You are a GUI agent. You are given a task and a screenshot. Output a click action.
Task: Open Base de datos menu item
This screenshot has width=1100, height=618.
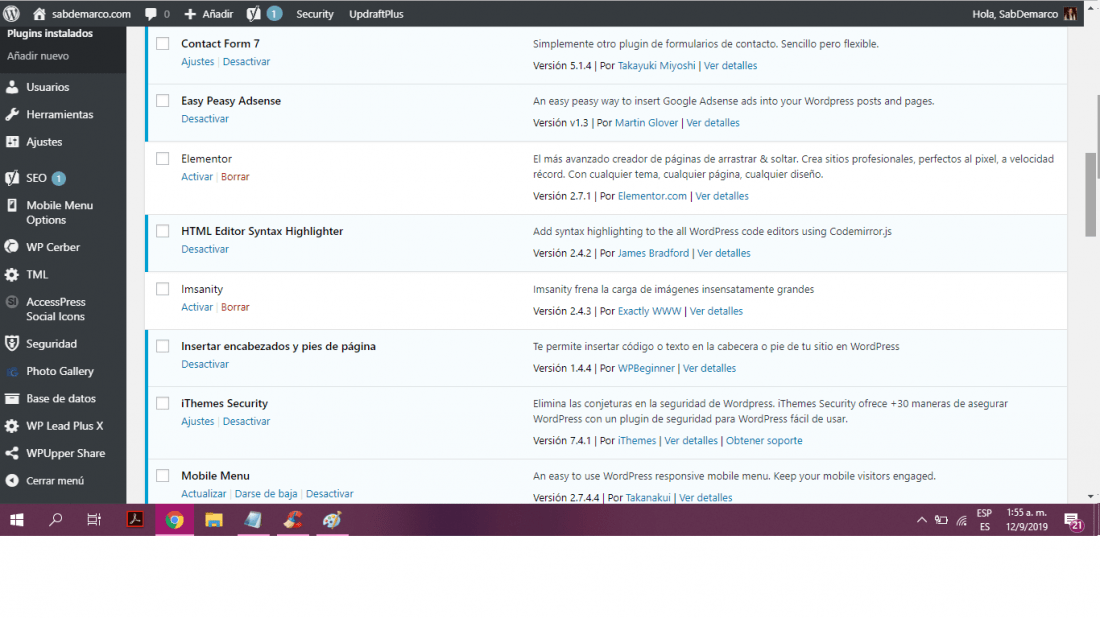(63, 398)
